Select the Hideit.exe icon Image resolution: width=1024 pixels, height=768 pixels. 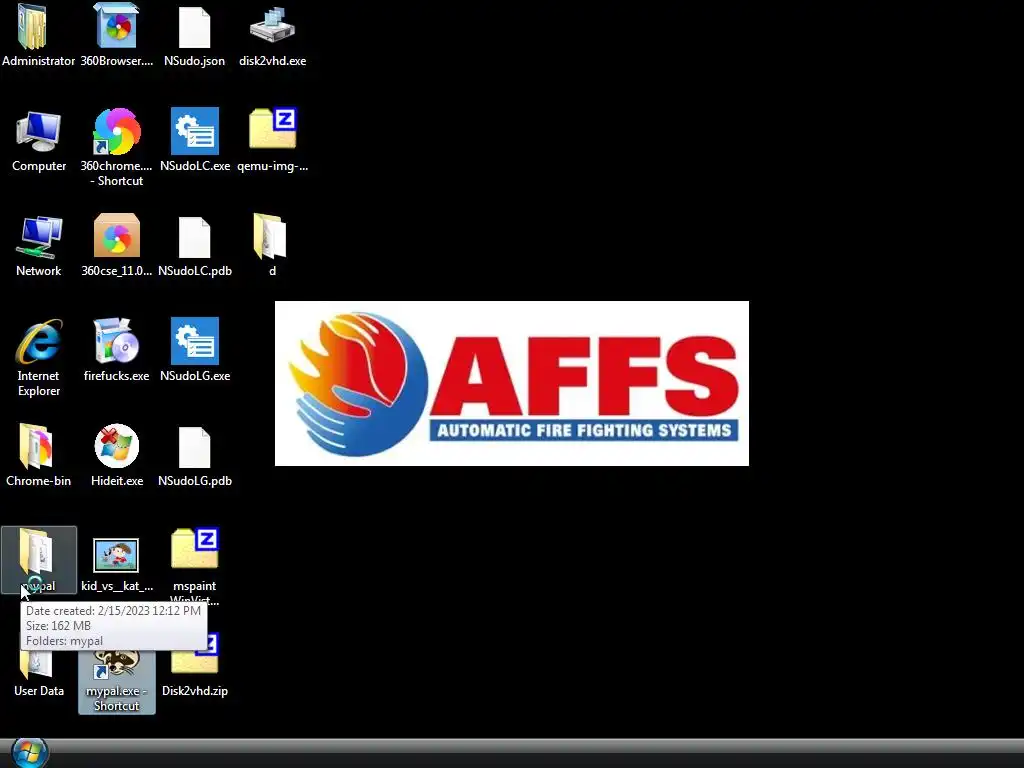116,446
